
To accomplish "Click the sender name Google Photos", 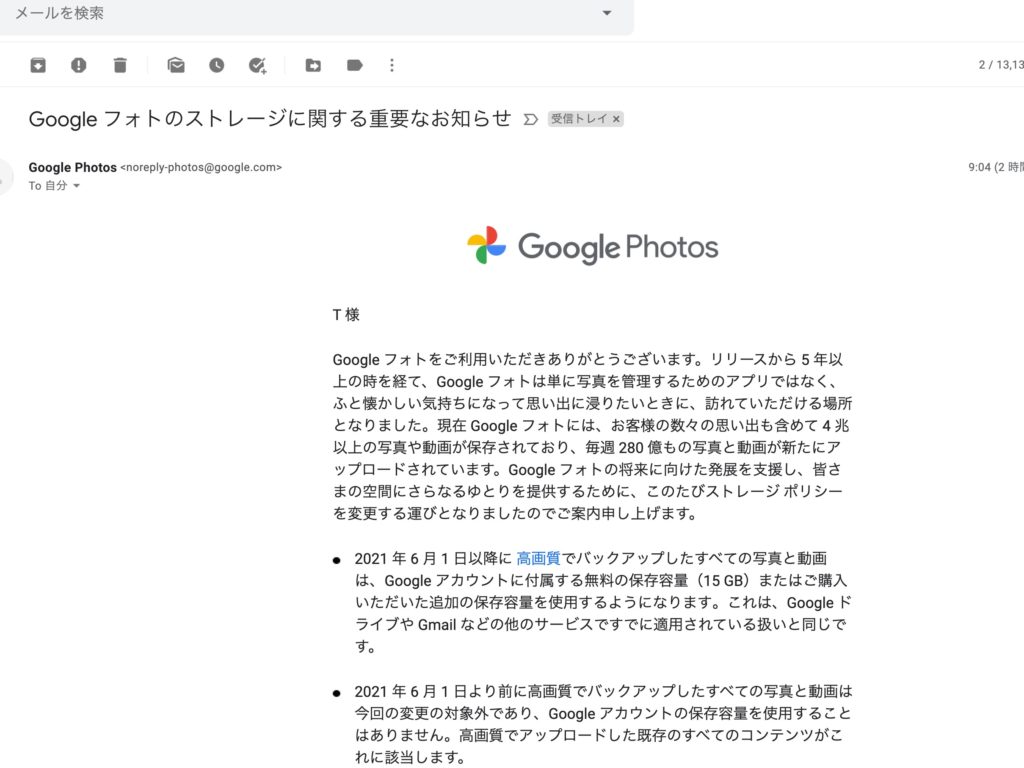I will click(72, 167).
